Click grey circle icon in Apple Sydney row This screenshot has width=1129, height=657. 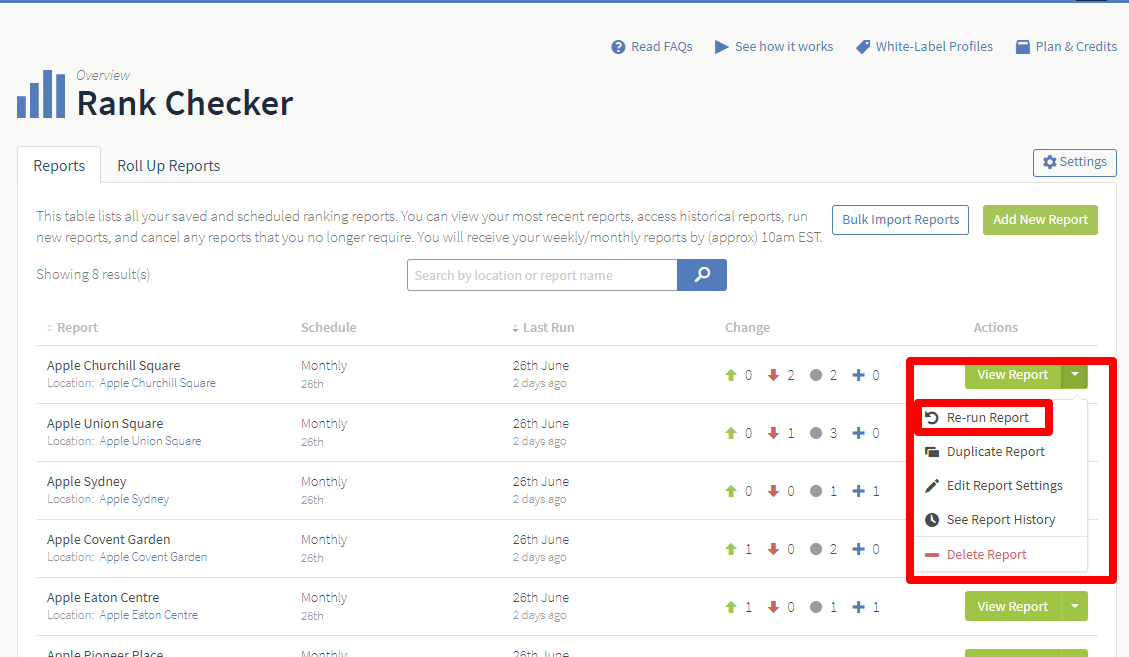pyautogui.click(x=816, y=491)
